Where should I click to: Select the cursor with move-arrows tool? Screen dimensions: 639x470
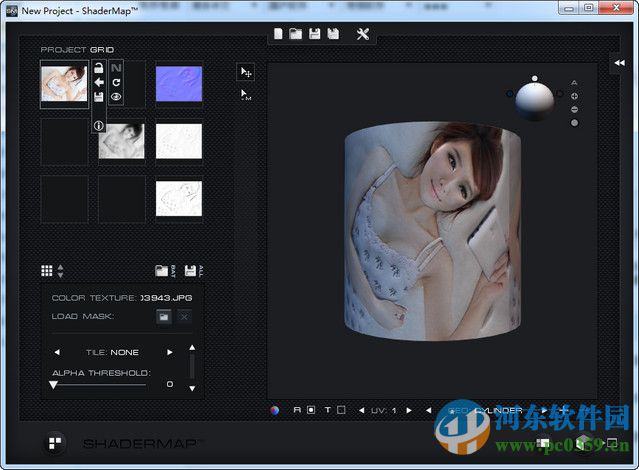[246, 72]
